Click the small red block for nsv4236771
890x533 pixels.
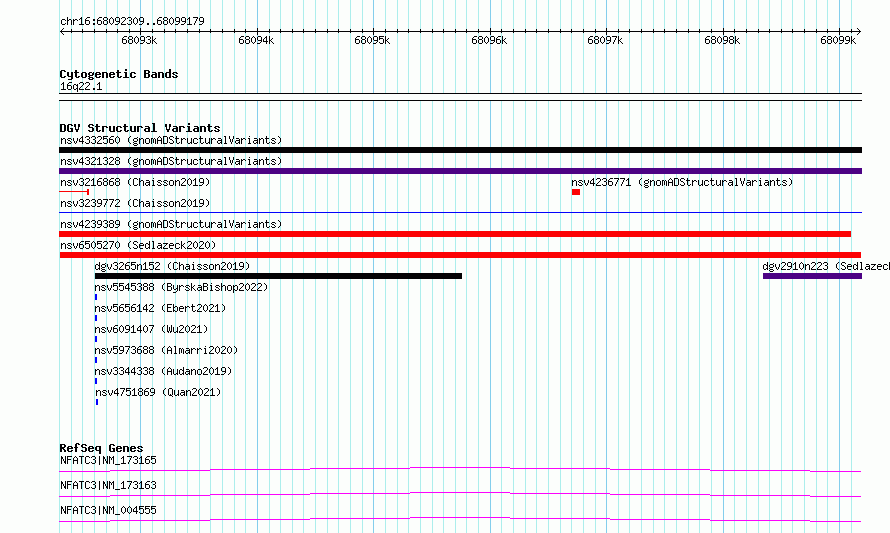pos(576,192)
